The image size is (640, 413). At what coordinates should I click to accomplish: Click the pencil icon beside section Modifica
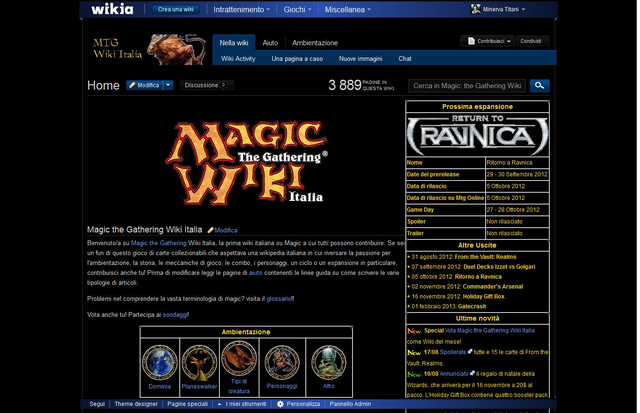[211, 230]
